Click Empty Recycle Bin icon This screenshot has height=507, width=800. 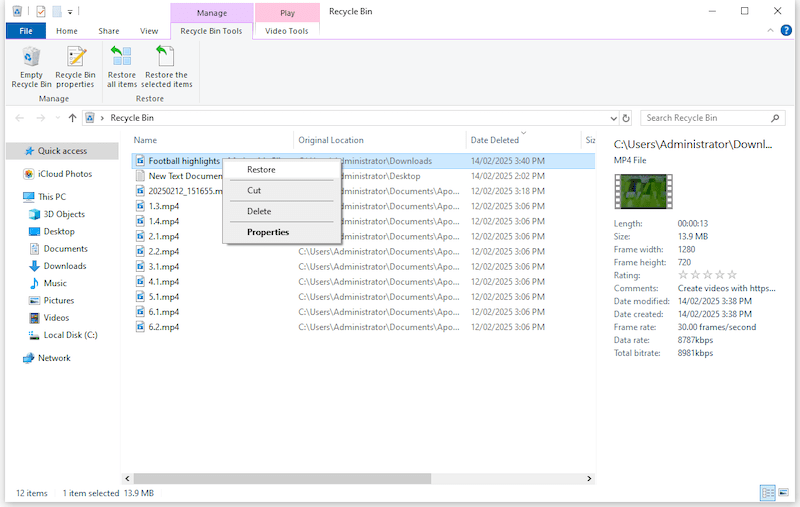(31, 57)
